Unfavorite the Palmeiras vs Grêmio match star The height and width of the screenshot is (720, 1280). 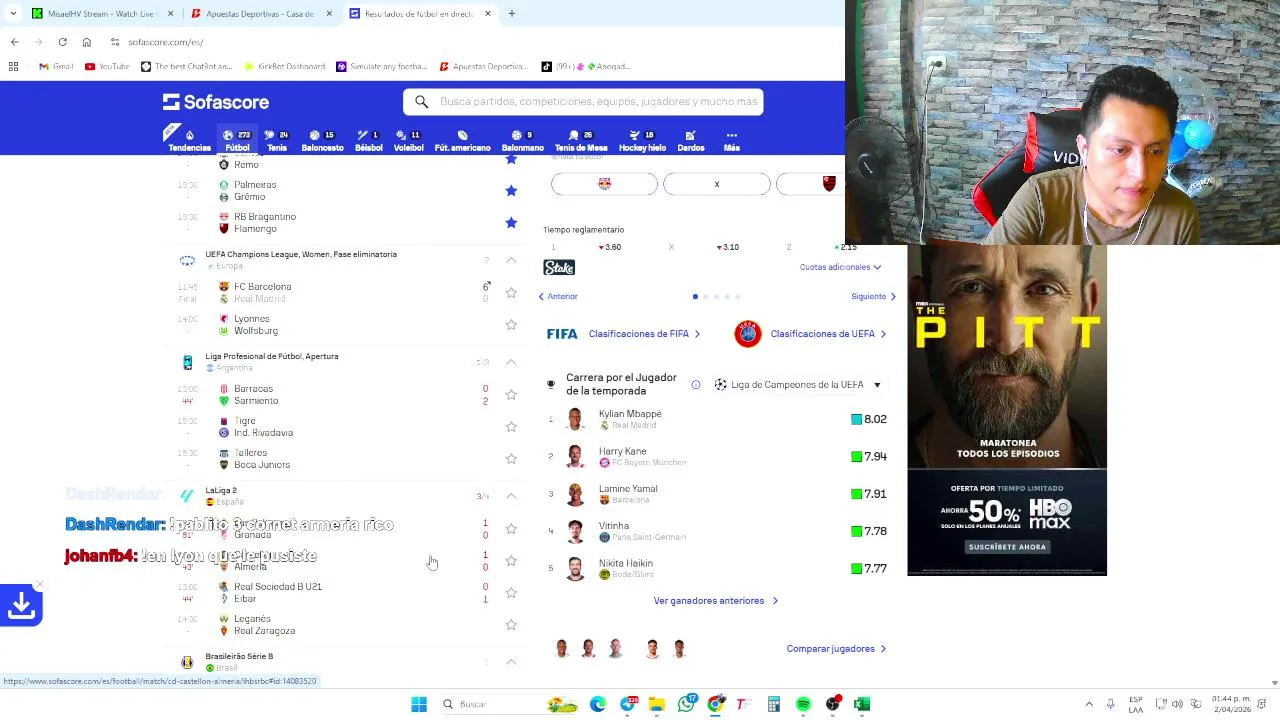(511, 190)
